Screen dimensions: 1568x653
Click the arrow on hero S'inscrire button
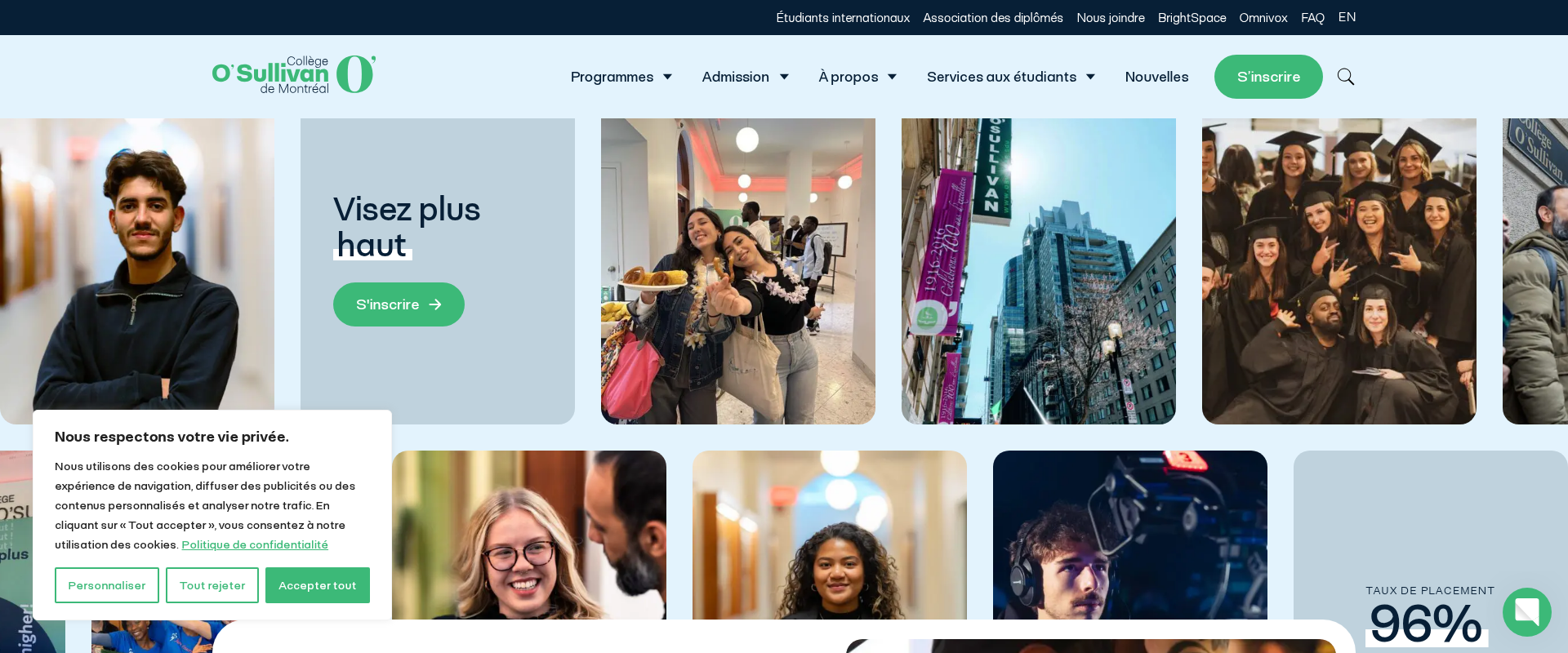pos(435,304)
